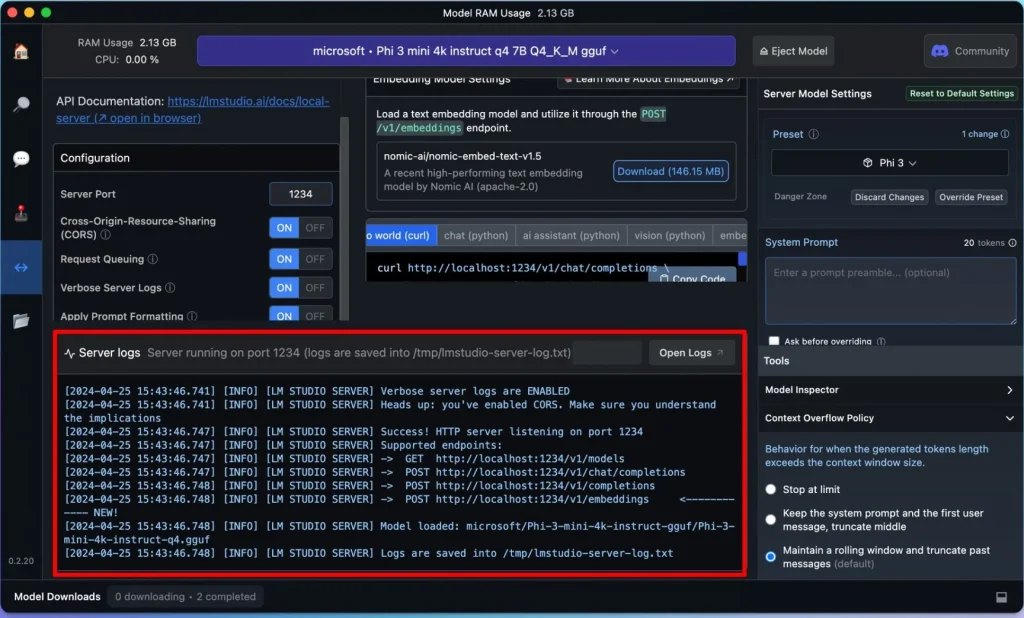This screenshot has width=1024, height=618.
Task: Click the CORS info icon
Action: (105, 235)
